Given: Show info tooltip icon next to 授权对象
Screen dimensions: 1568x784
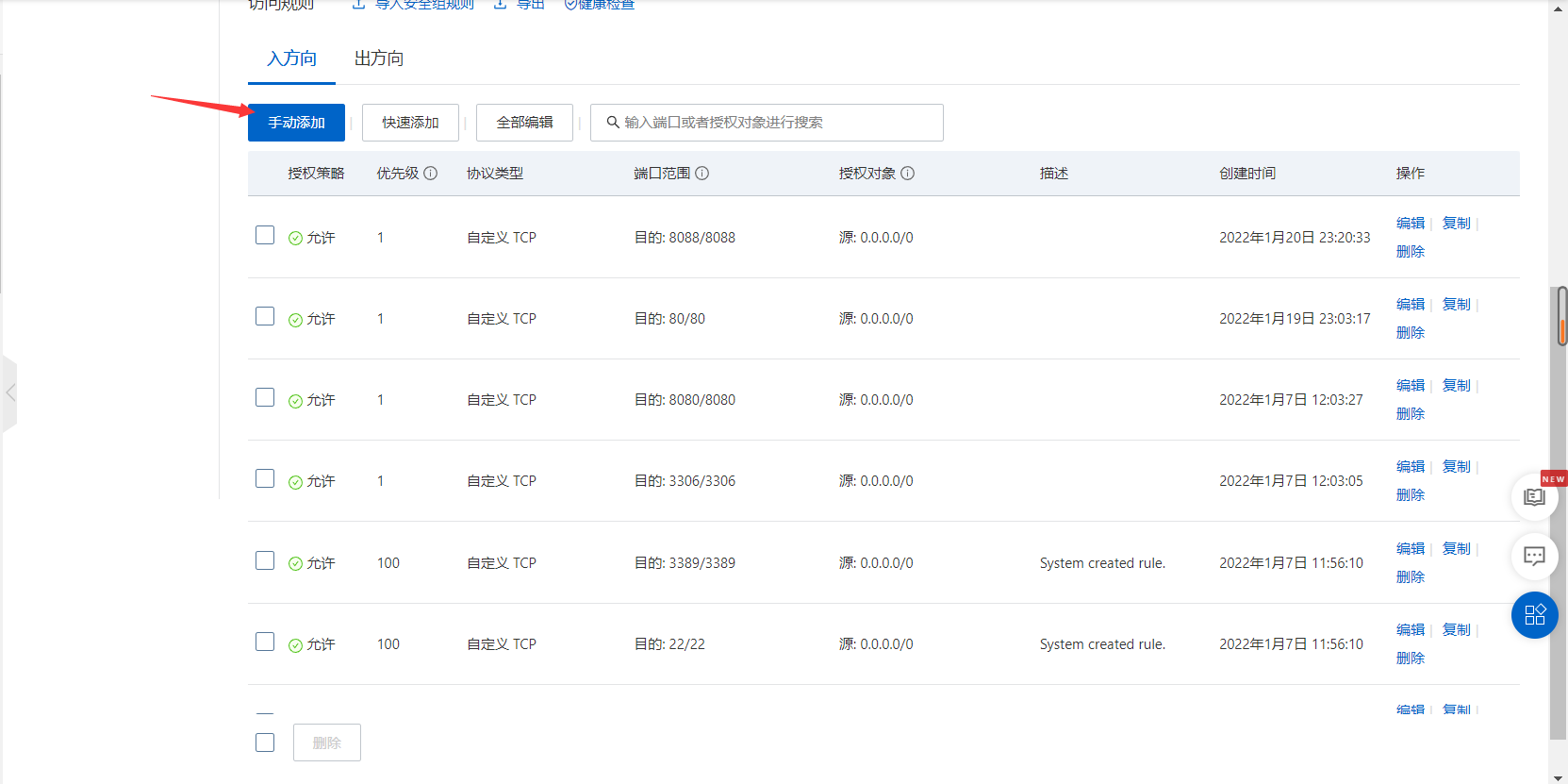Looking at the screenshot, I should 908,174.
